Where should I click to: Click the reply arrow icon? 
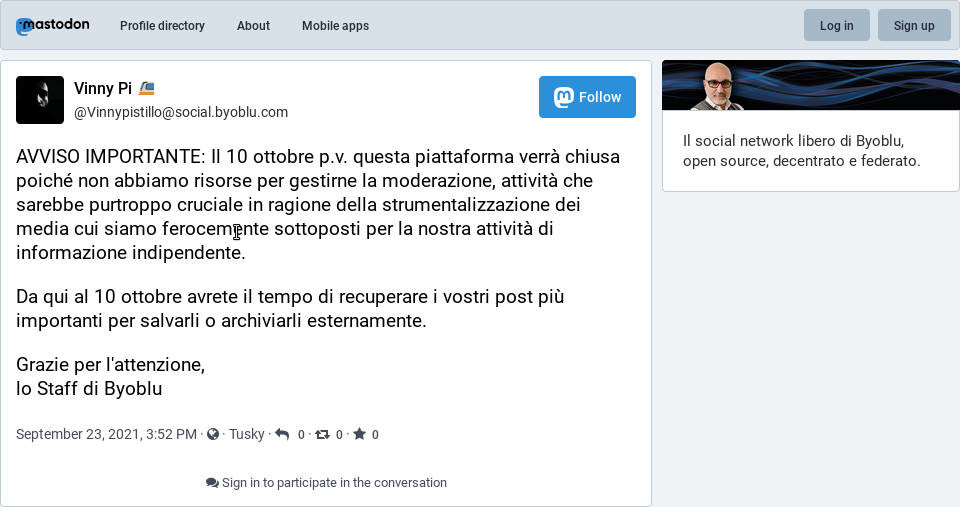pyautogui.click(x=282, y=434)
